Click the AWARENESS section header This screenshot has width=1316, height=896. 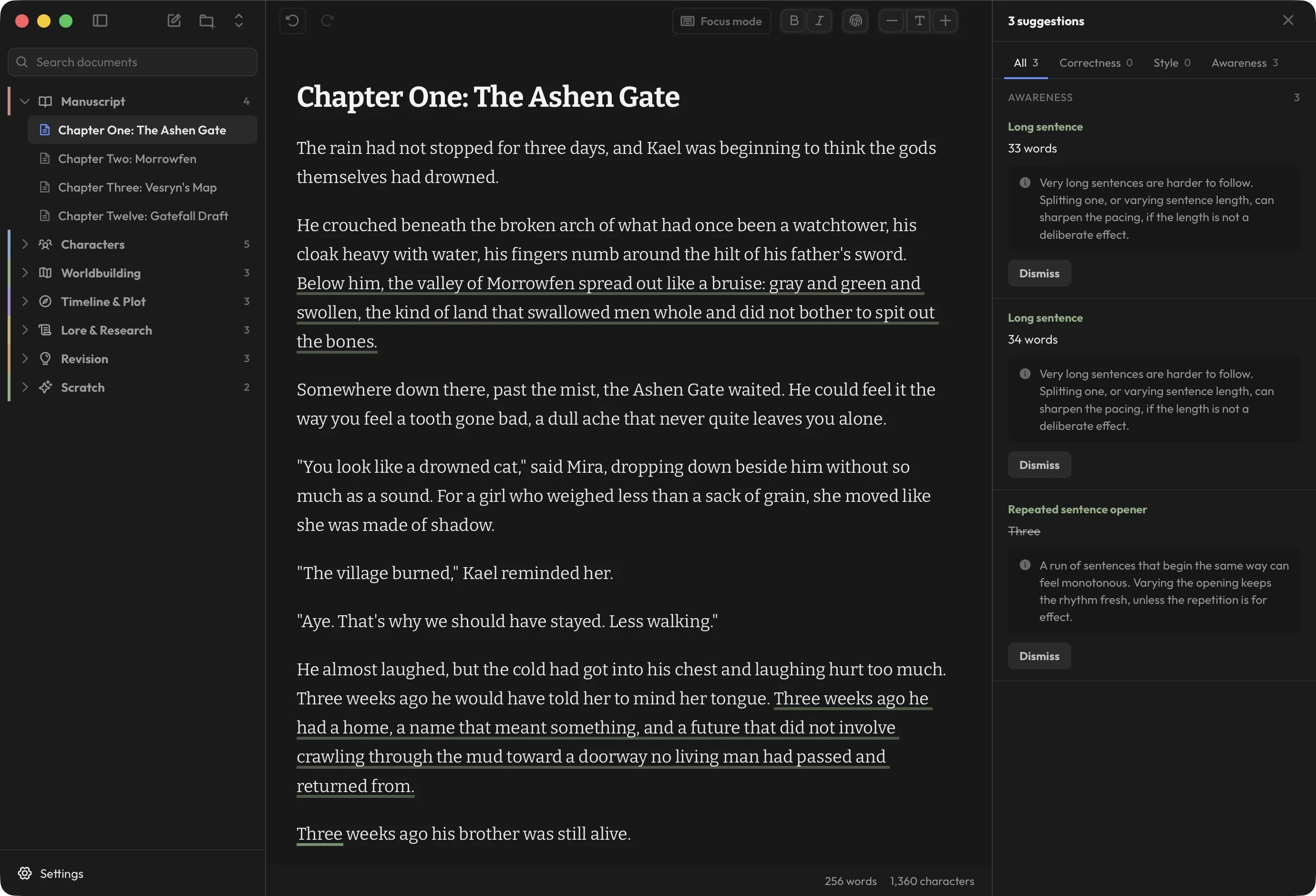coord(1040,97)
